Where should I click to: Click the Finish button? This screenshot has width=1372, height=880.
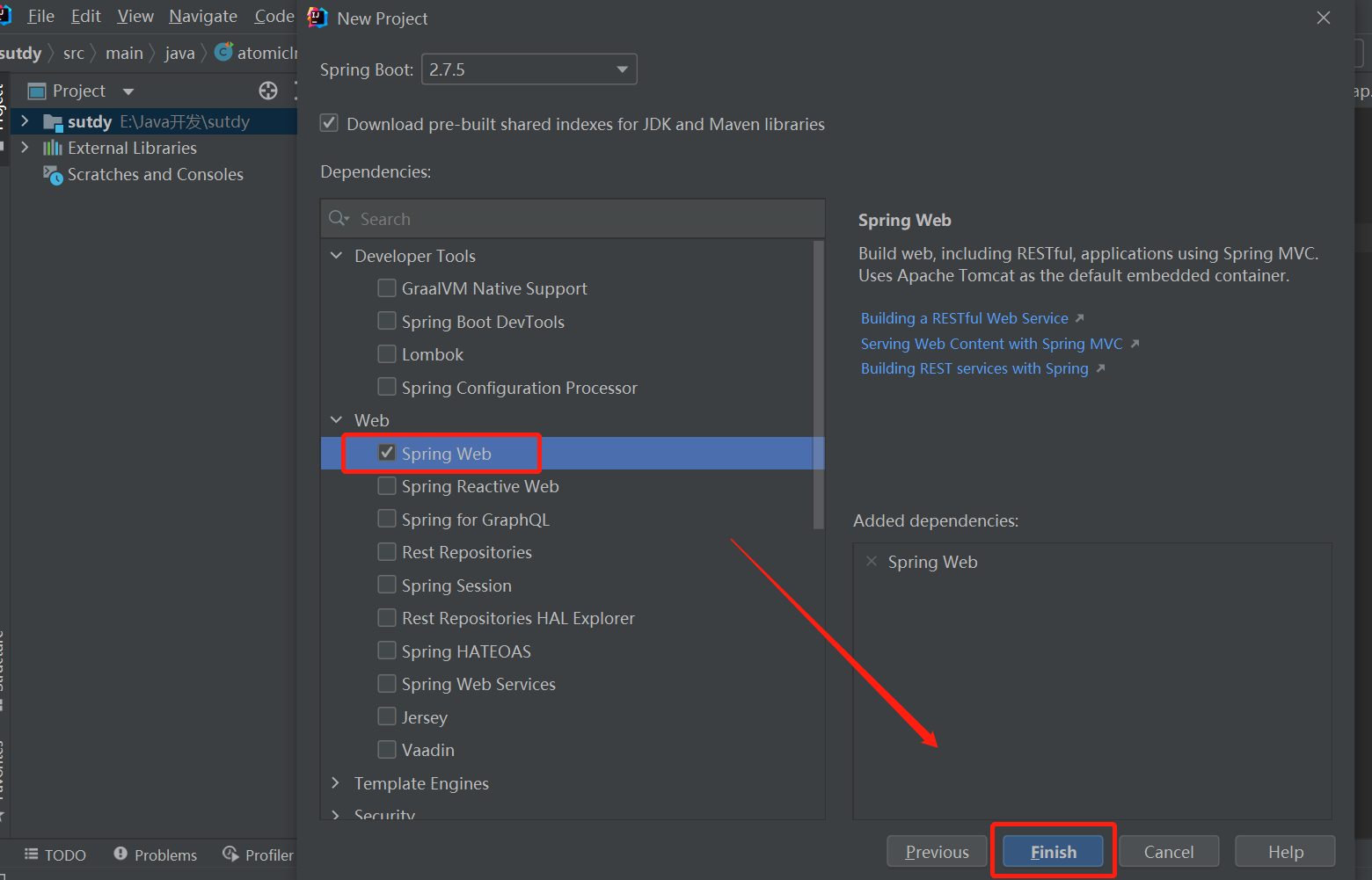click(1053, 852)
